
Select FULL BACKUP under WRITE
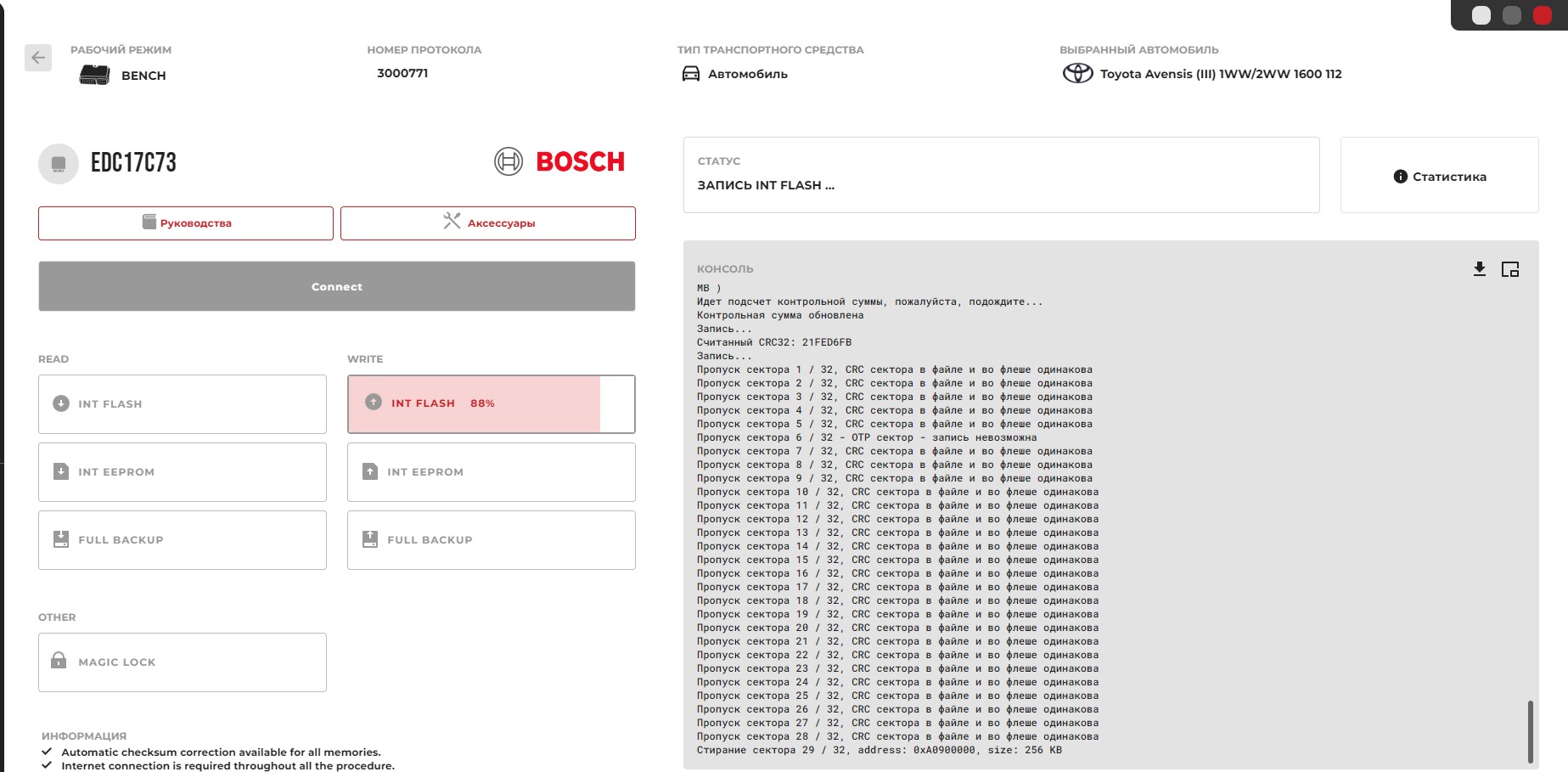pyautogui.click(x=491, y=540)
